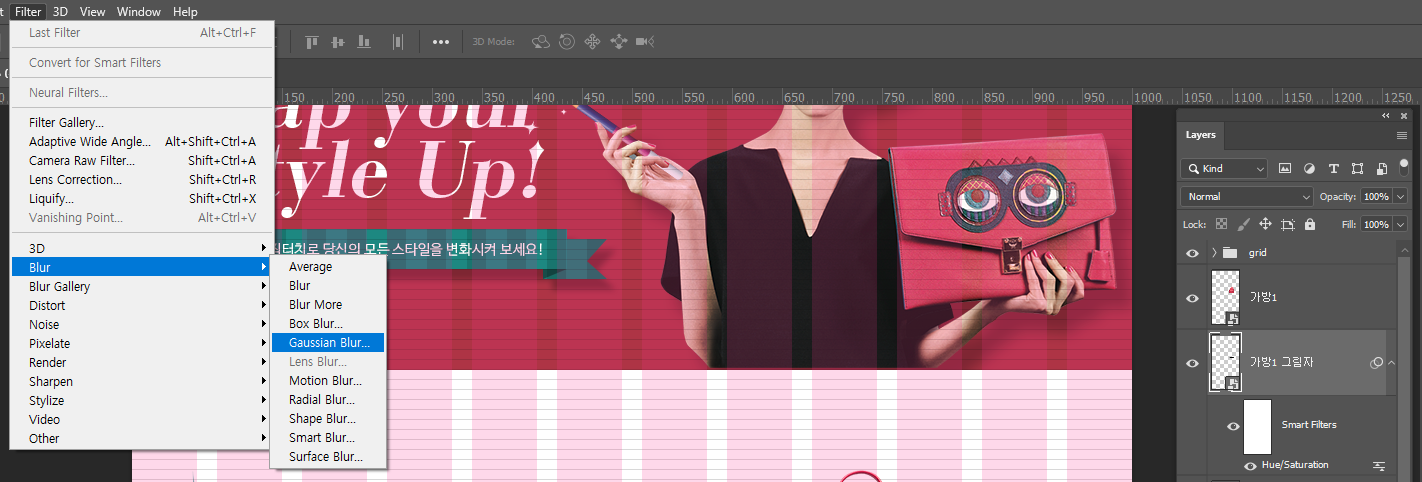Click the Lock all padlock icon
The image size is (1422, 482).
coord(1310,224)
